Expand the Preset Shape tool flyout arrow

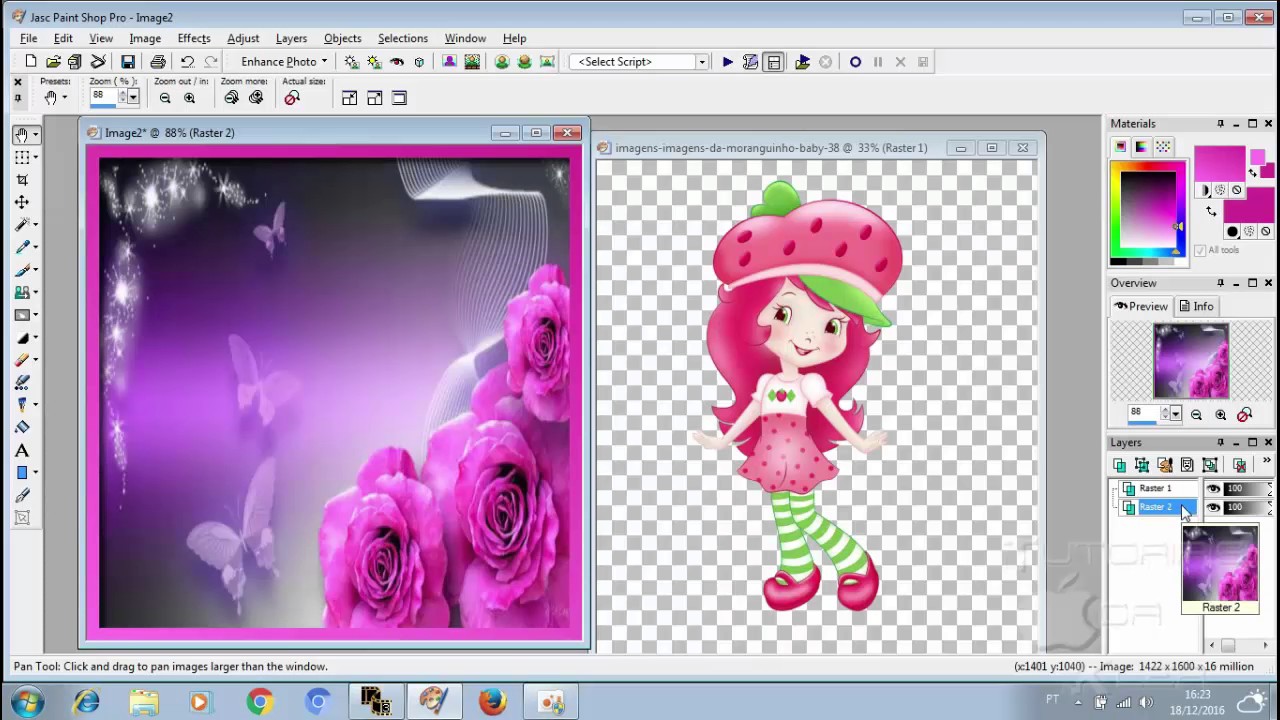(x=36, y=472)
